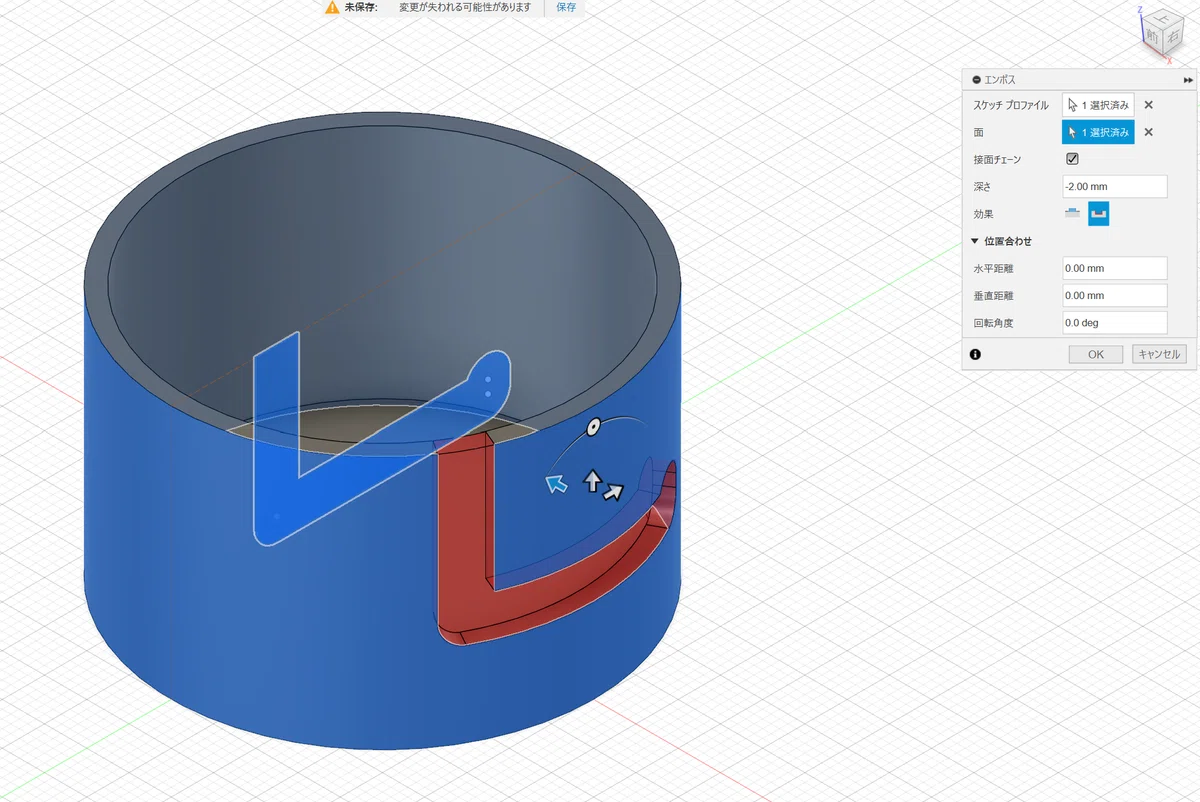
Task: Uncheck the 接面チェーン checkbox
Action: pos(1072,159)
